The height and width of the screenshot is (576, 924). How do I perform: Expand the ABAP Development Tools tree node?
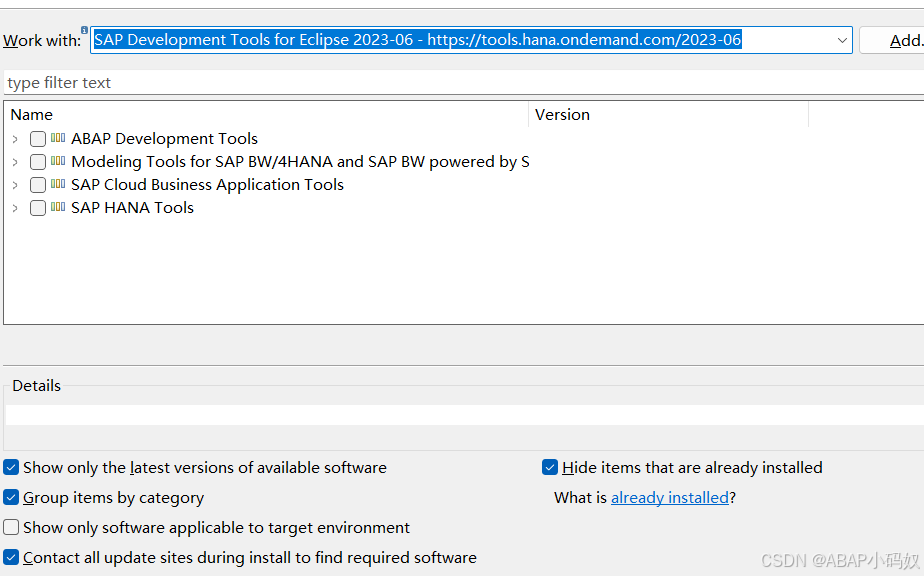tap(15, 139)
